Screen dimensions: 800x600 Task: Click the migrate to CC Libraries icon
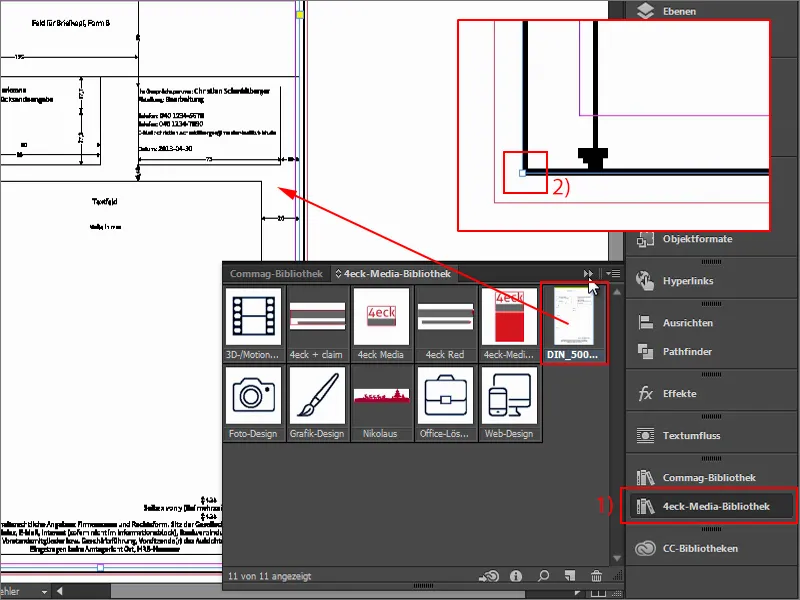(x=488, y=577)
